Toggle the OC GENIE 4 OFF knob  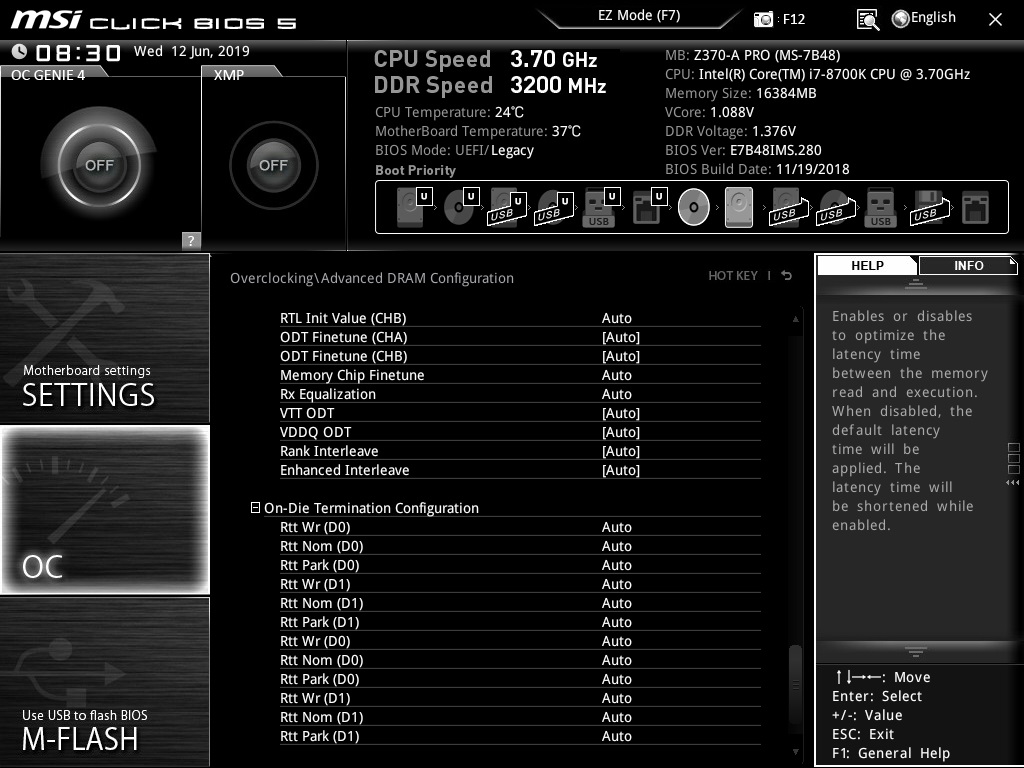pyautogui.click(x=99, y=165)
